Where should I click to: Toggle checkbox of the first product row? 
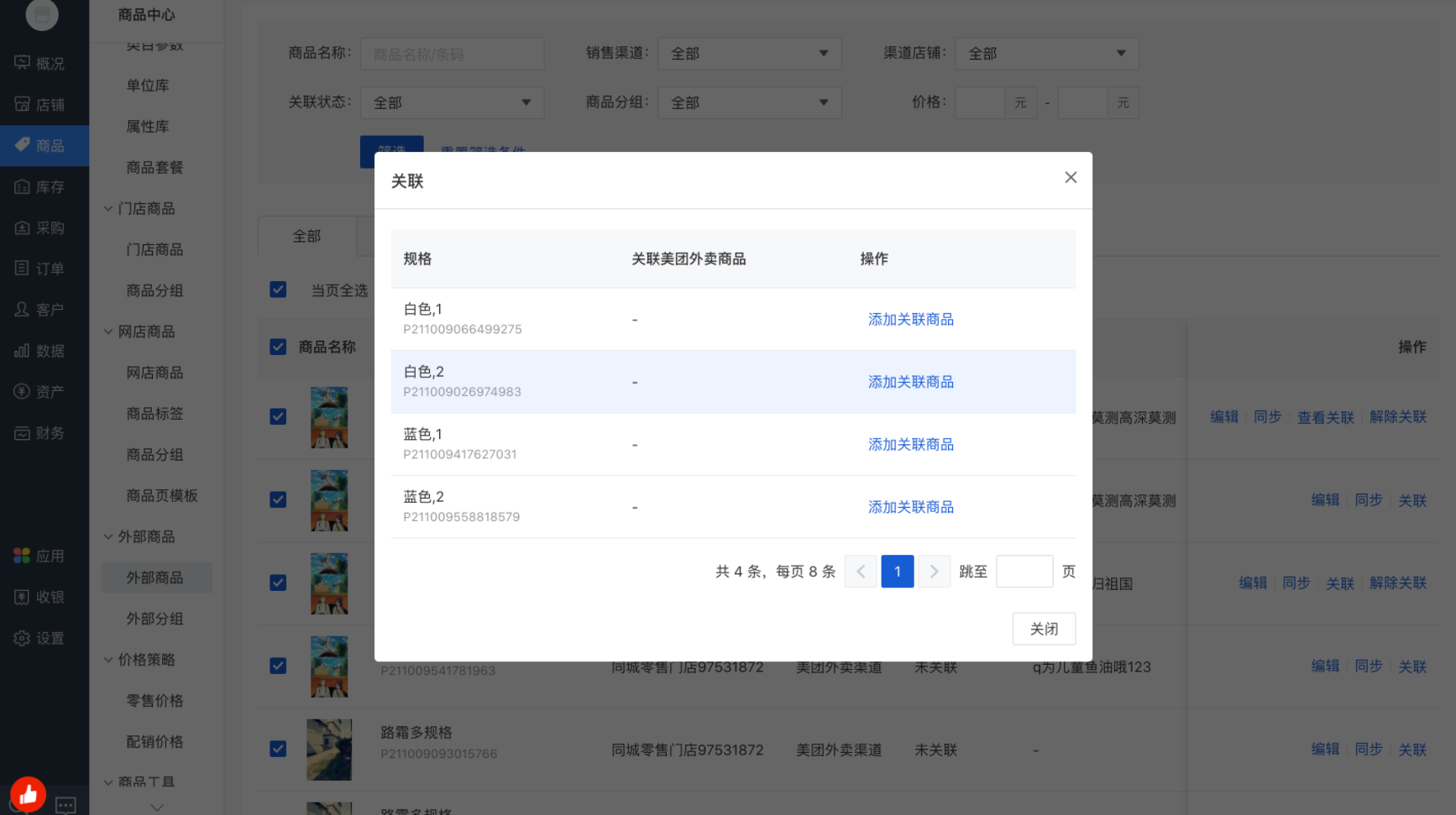click(278, 416)
